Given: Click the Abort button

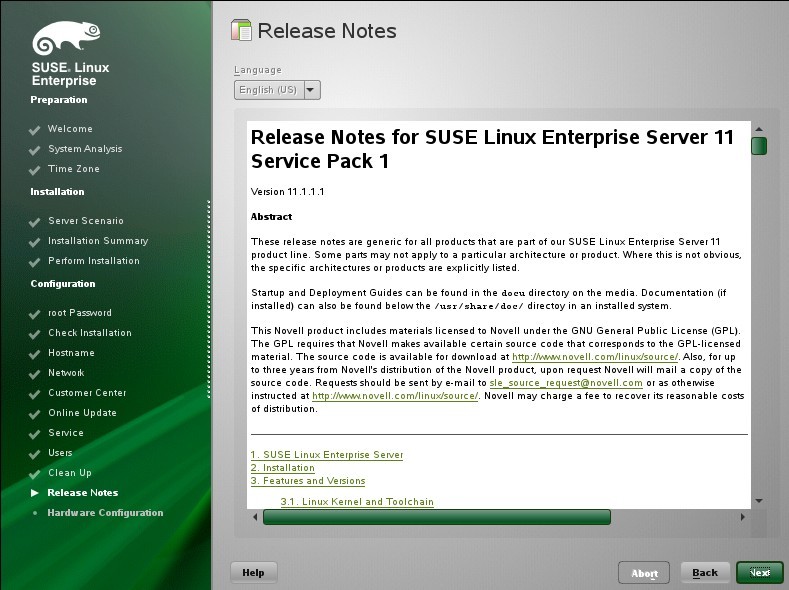Looking at the screenshot, I should pos(644,573).
